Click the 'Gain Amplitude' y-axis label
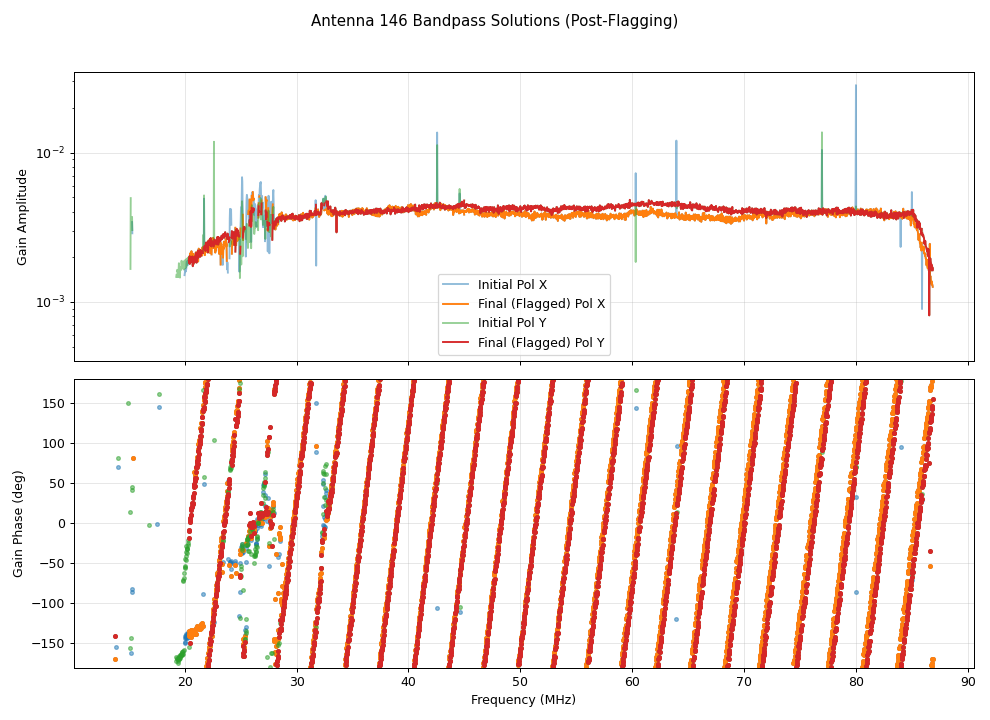 pos(23,217)
